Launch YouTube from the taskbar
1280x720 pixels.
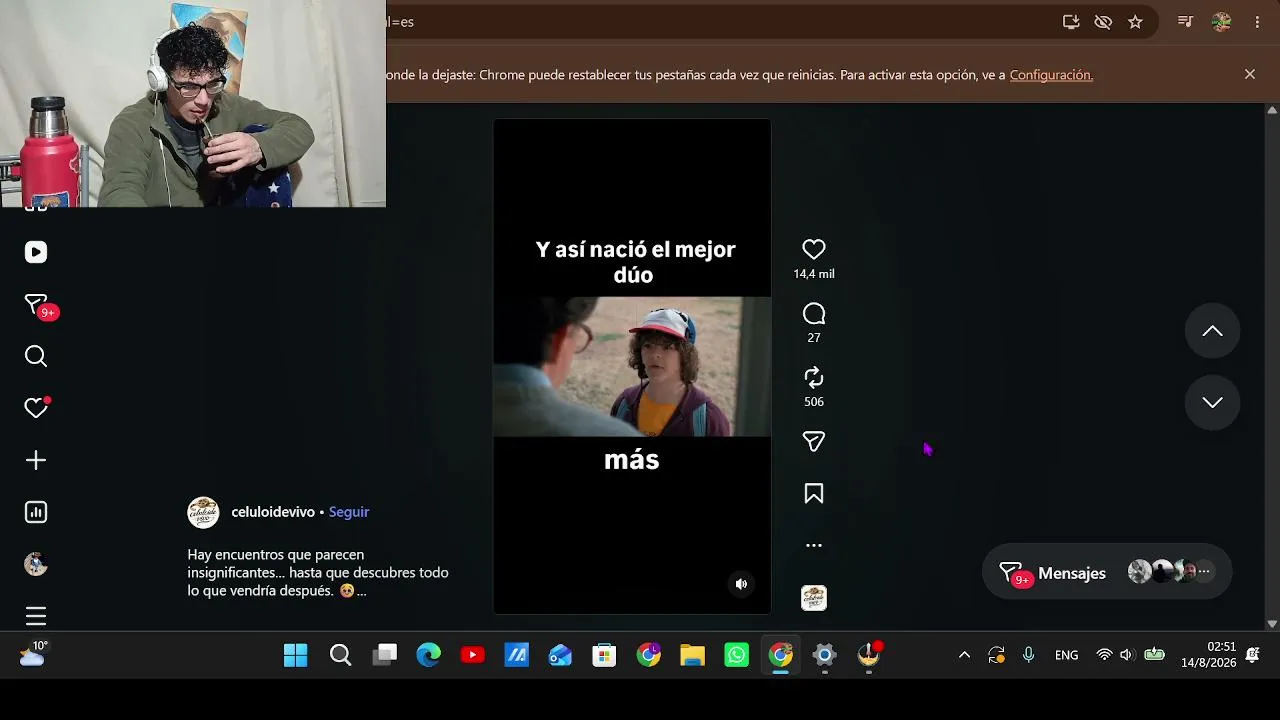(x=473, y=655)
